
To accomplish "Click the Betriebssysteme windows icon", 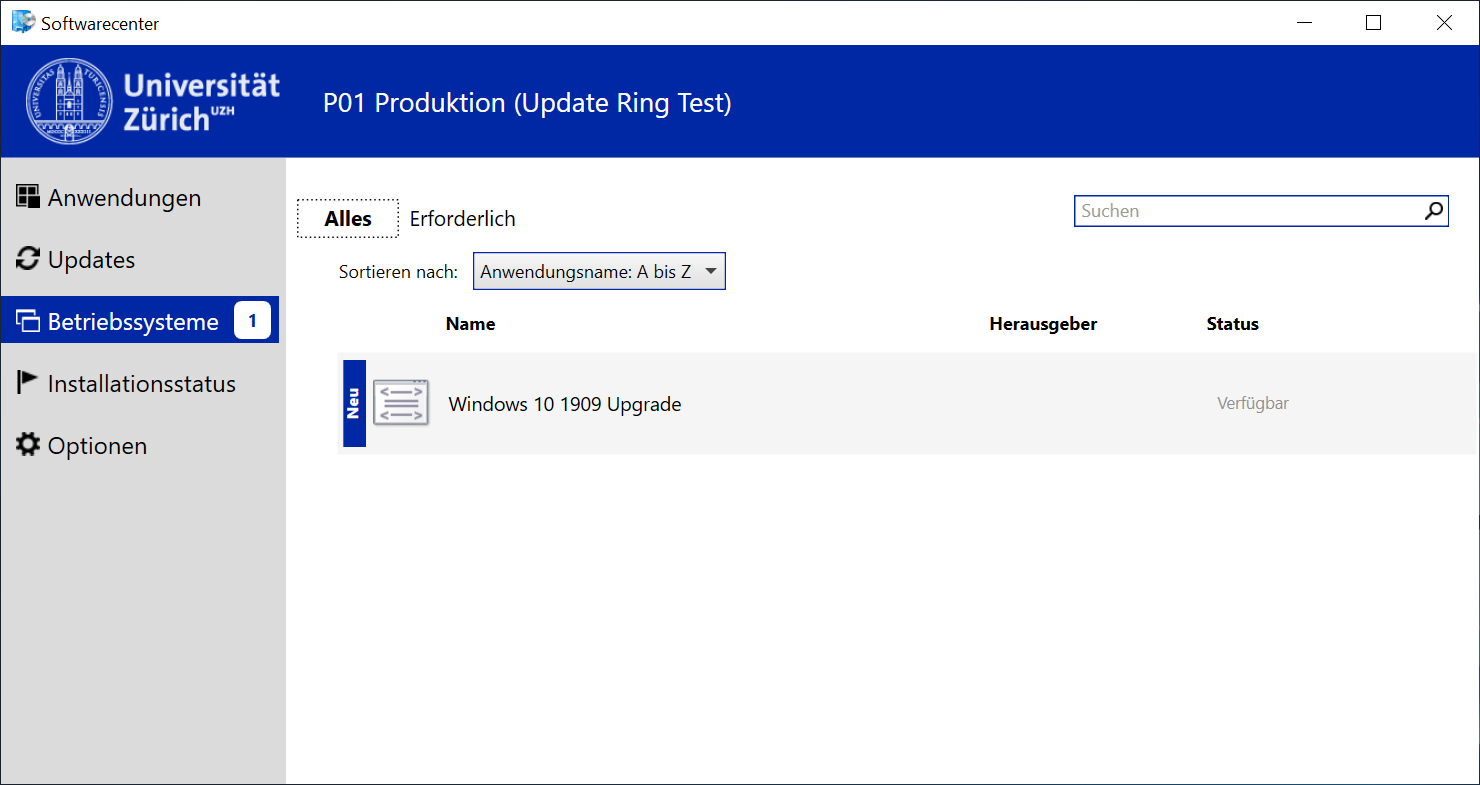I will (28, 321).
